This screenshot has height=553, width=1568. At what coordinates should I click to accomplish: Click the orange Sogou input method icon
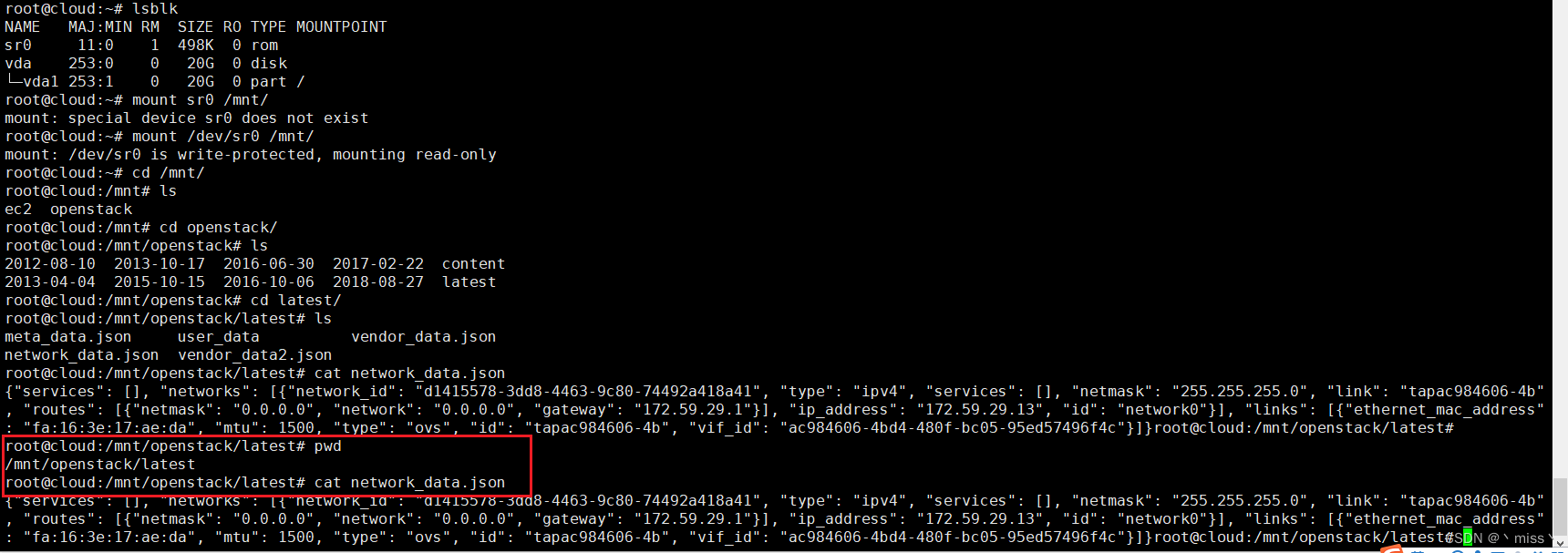click(1392, 548)
